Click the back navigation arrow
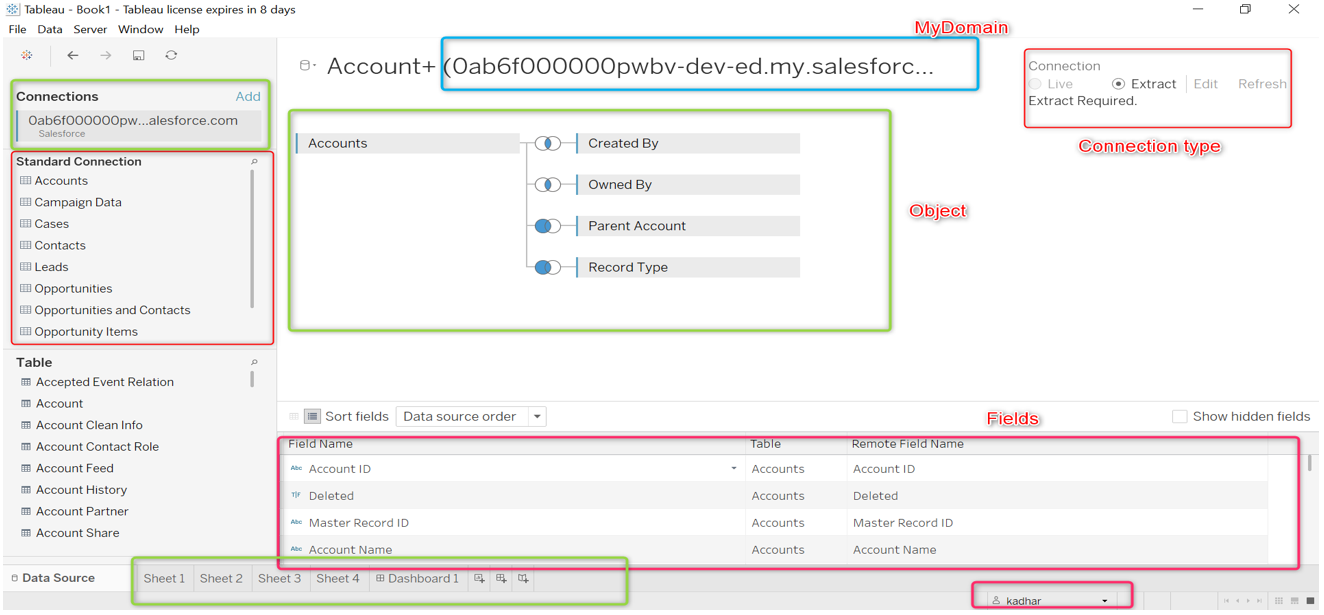The height and width of the screenshot is (615, 1324). click(72, 55)
